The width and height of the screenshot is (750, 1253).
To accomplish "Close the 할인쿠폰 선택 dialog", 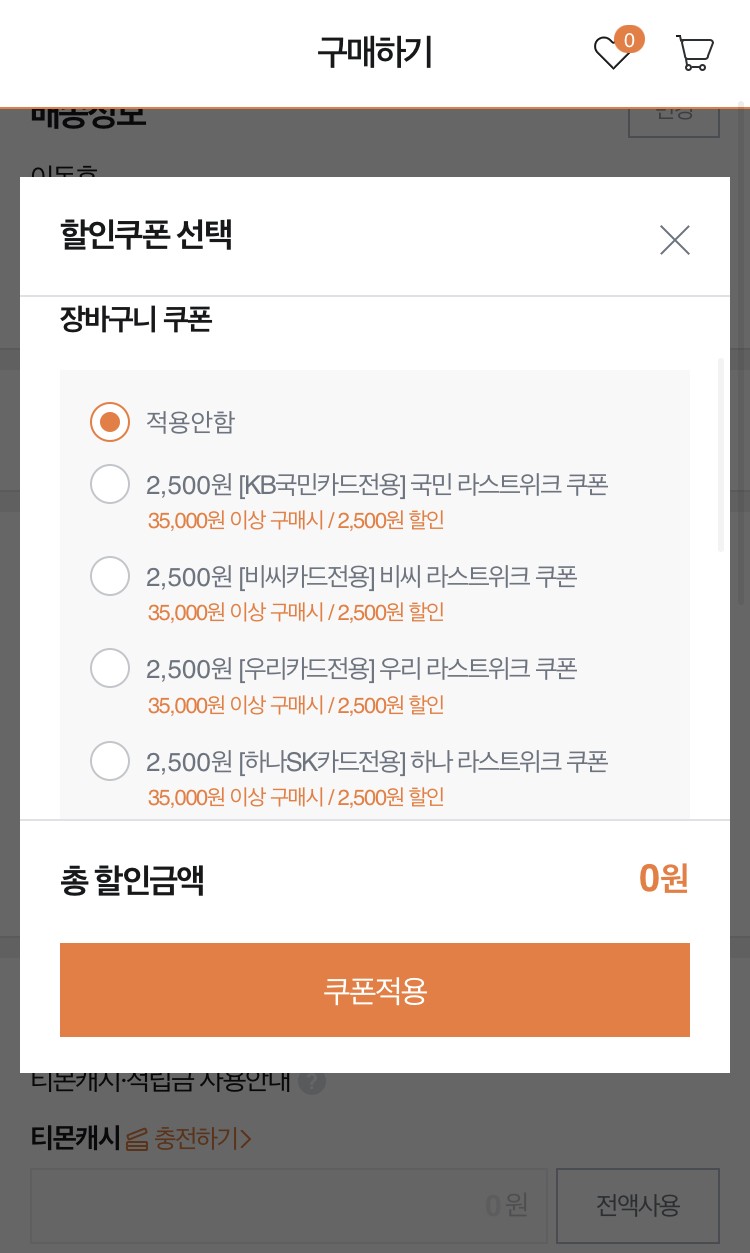I will (x=675, y=240).
